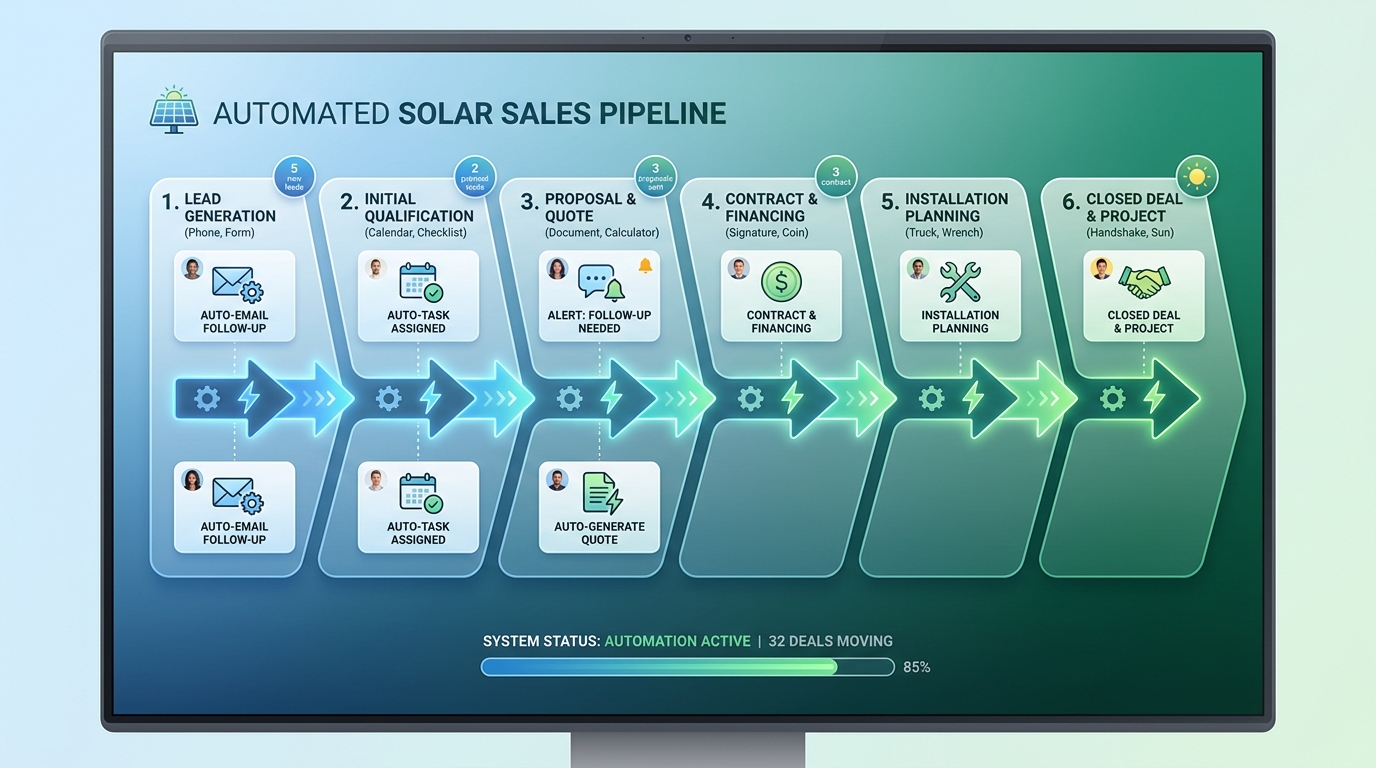Click the agent avatar on the Closed Deal card

1100,267
